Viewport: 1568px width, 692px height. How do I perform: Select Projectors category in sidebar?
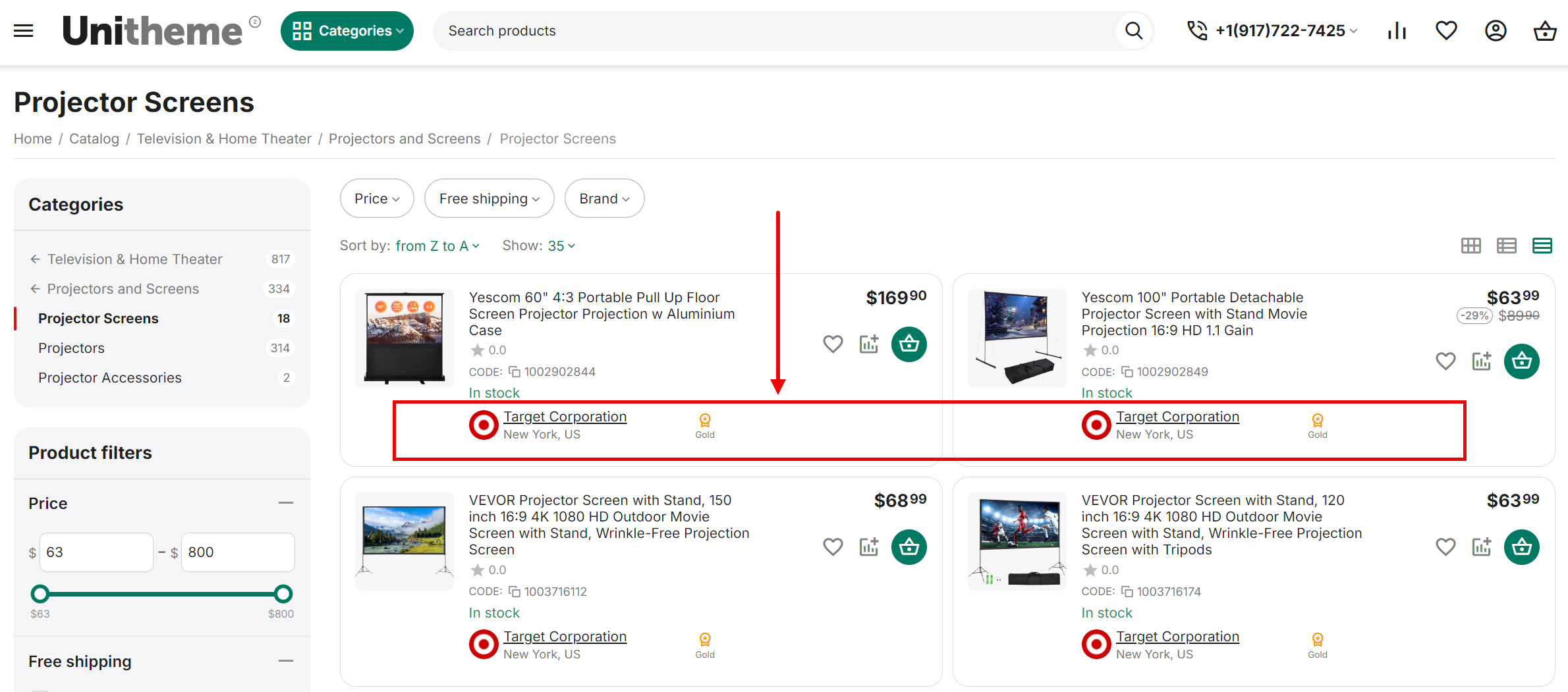[71, 348]
